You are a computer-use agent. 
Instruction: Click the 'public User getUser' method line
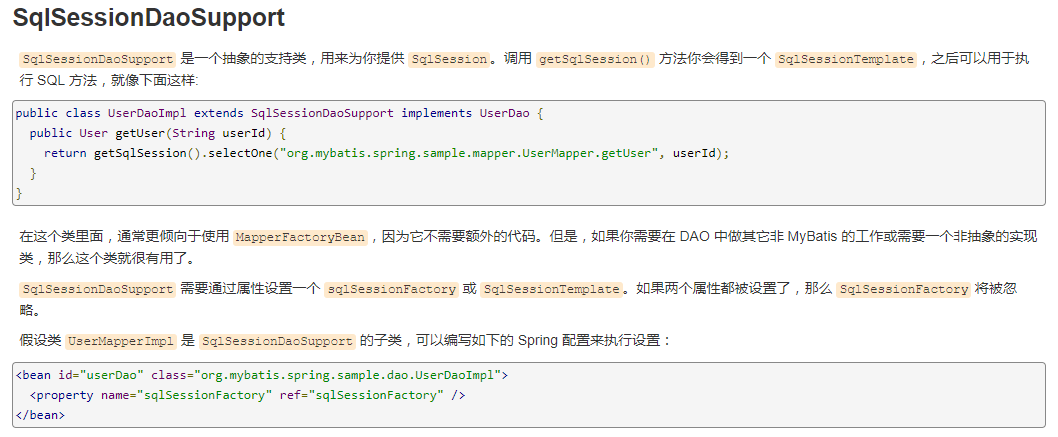pos(158,133)
